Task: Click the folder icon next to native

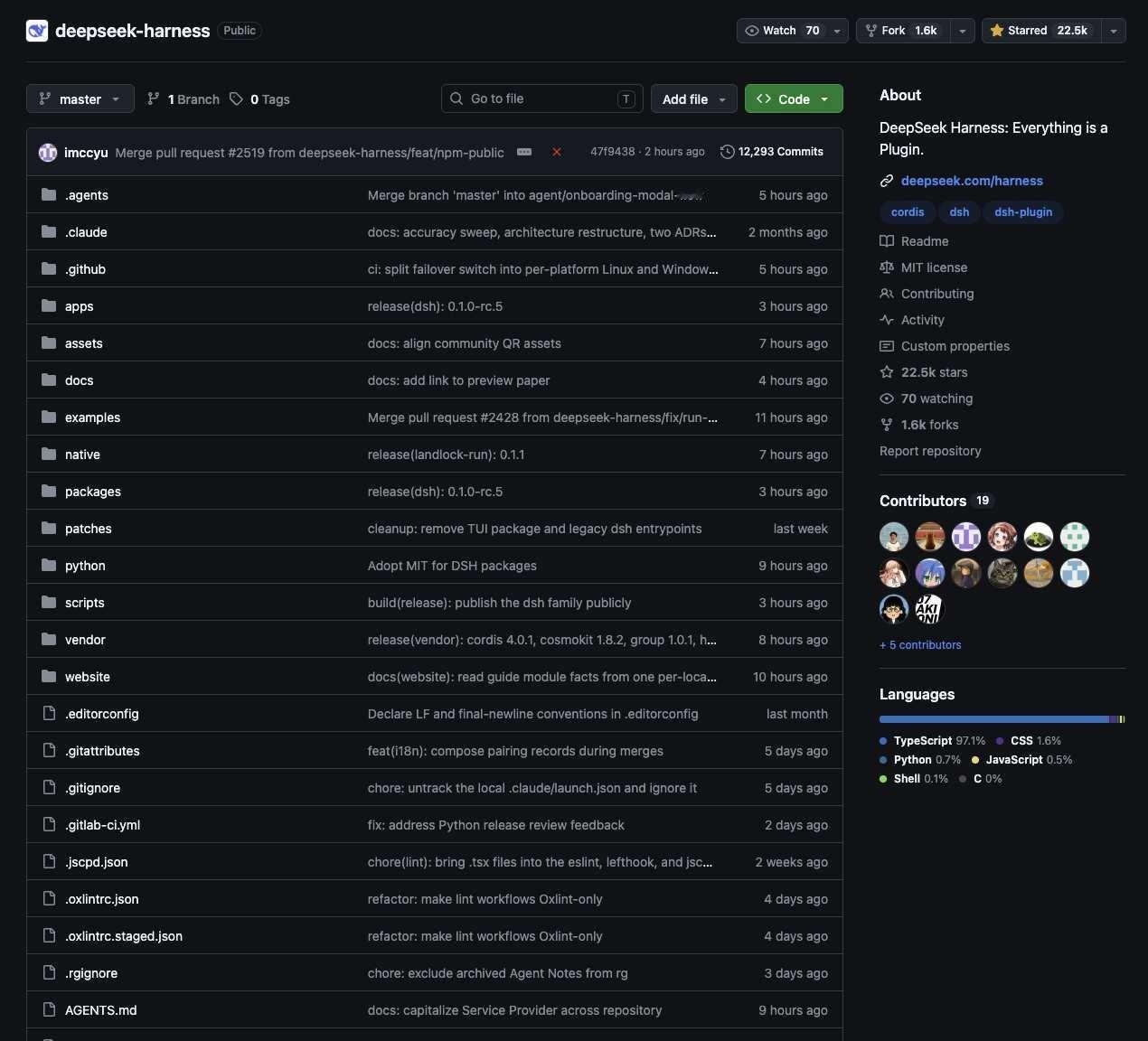Action: [x=49, y=454]
